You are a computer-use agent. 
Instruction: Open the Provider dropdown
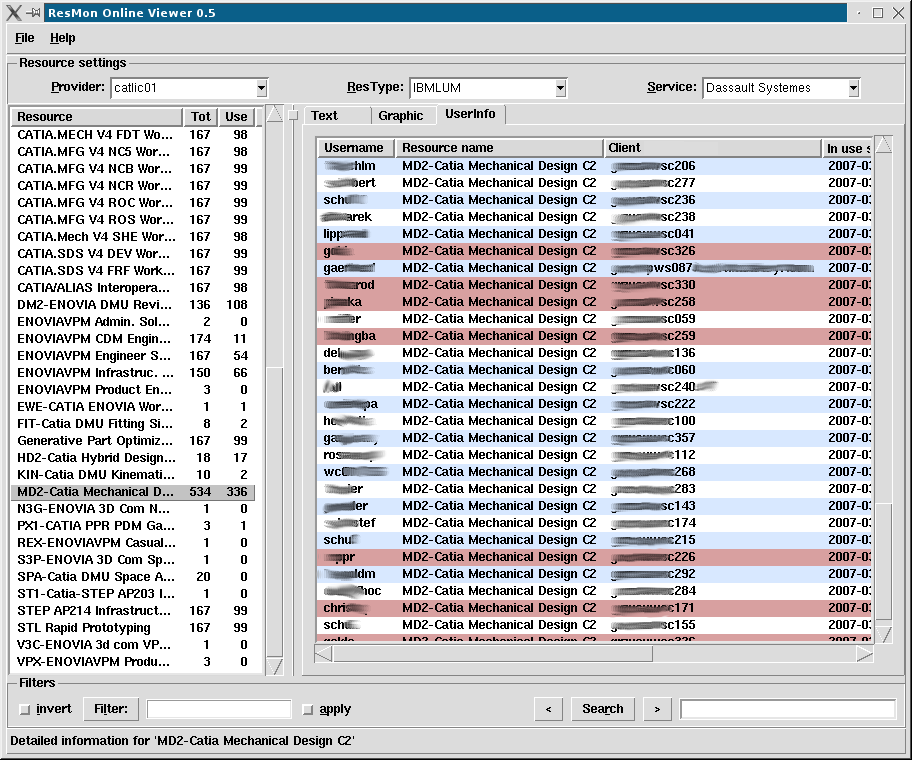(x=261, y=88)
